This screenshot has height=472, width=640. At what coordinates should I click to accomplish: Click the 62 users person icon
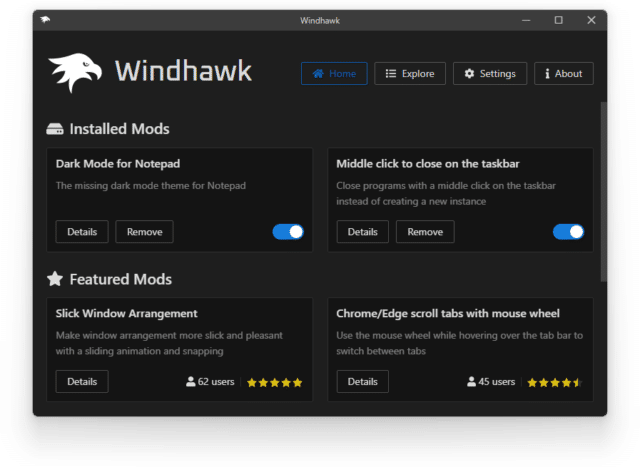(x=190, y=382)
